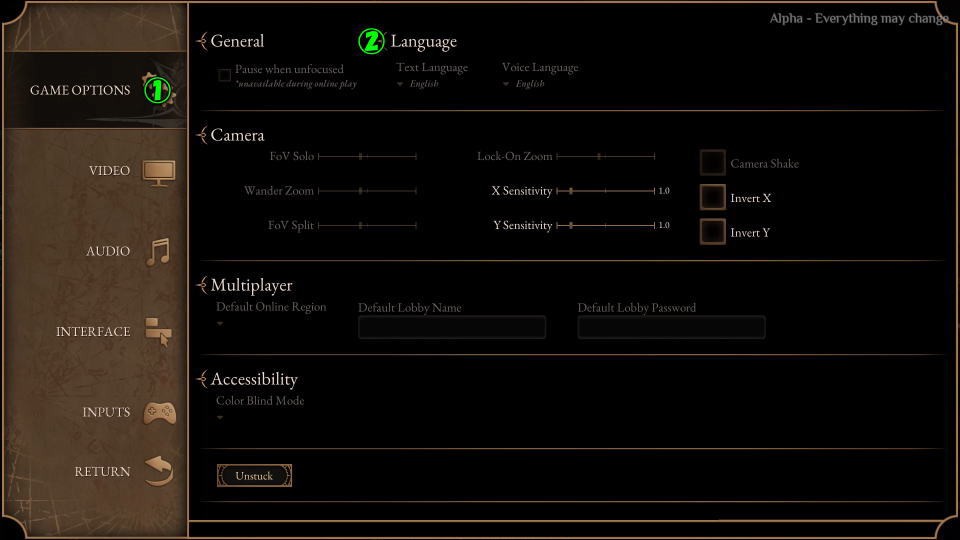This screenshot has height=540, width=960.
Task: Click the Camera section heading
Action: click(238, 135)
